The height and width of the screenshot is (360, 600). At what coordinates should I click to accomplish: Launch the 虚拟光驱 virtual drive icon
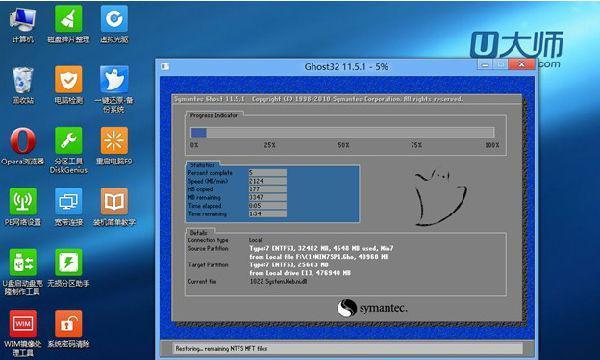[x=114, y=19]
